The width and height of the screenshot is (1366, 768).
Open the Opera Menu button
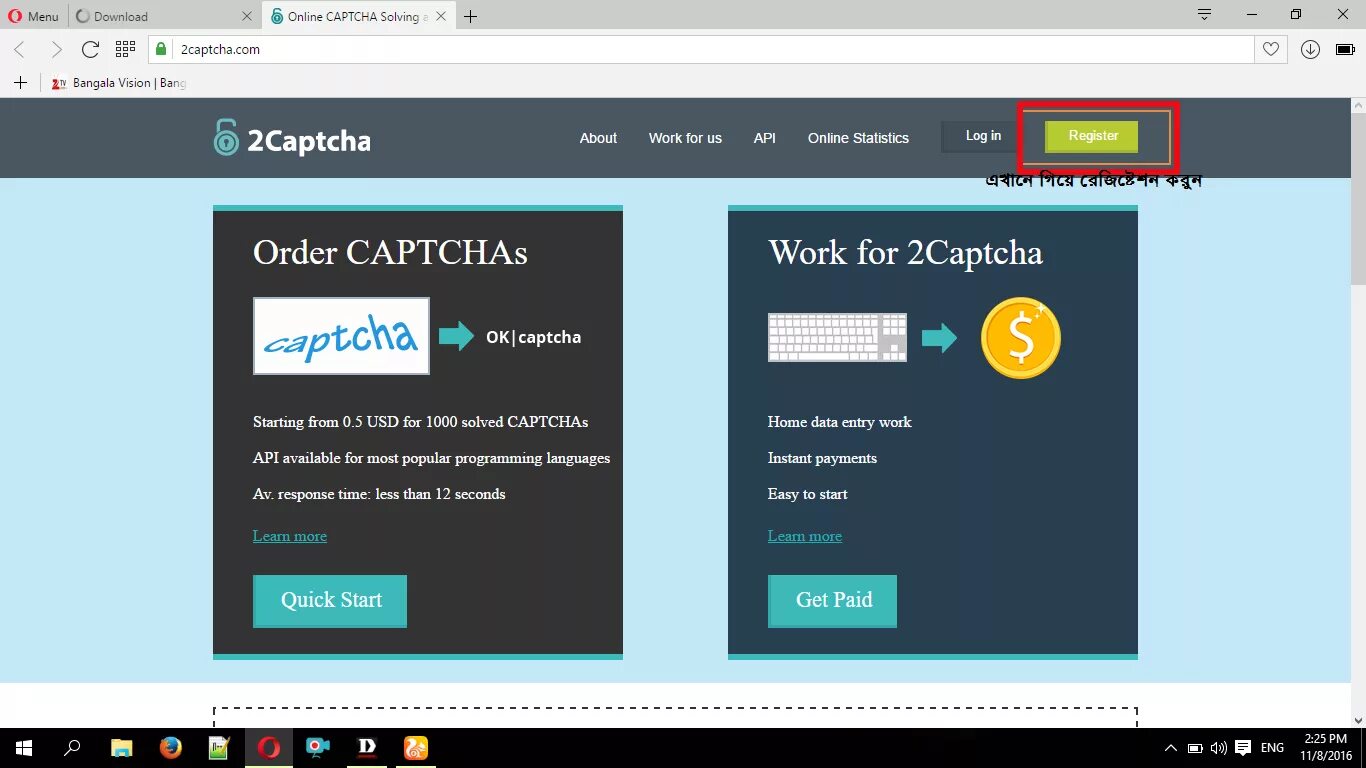point(34,16)
